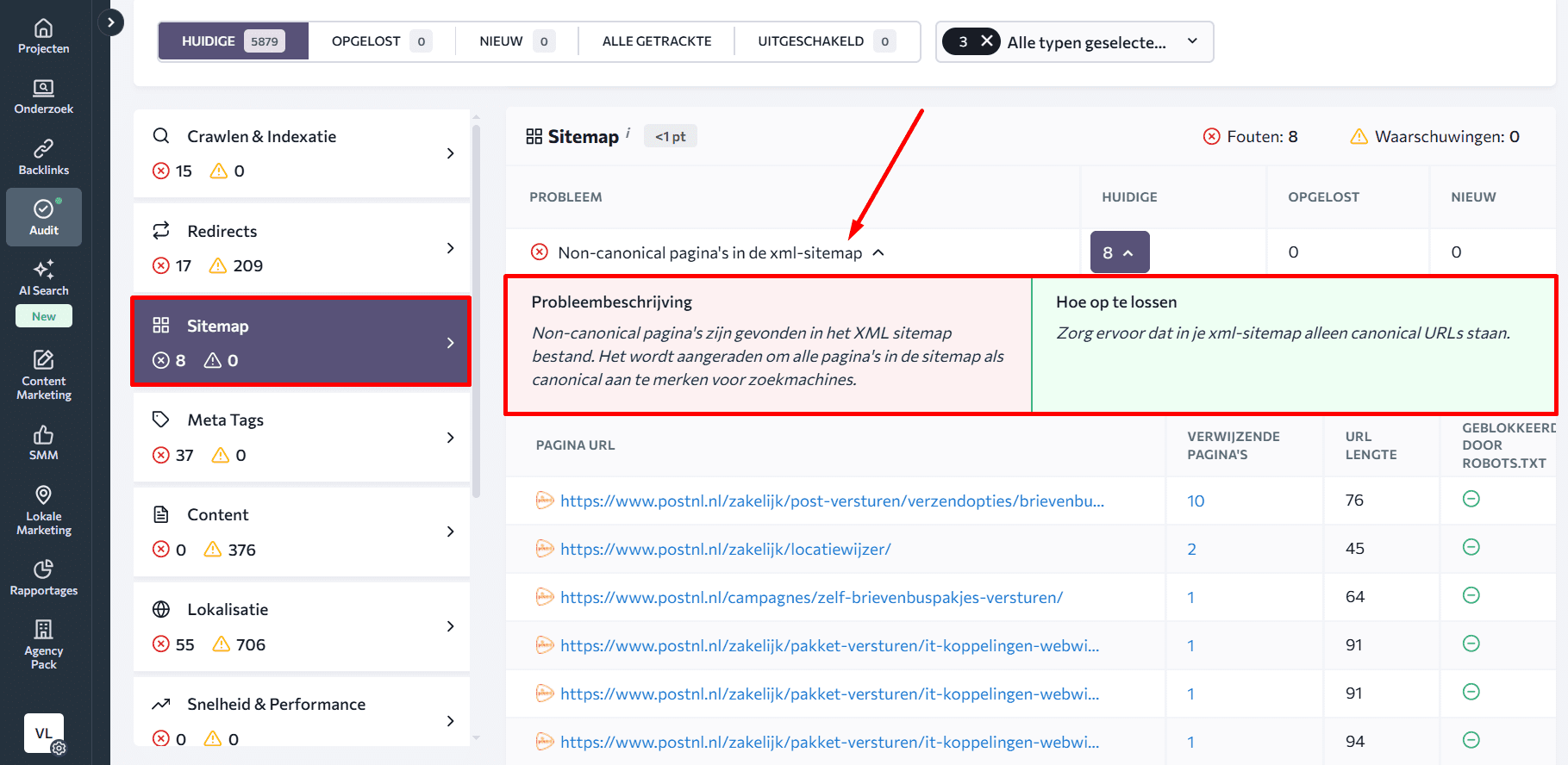This screenshot has width=1568, height=765.
Task: Switch to the ALLE GETRACKTE tab
Action: point(657,41)
